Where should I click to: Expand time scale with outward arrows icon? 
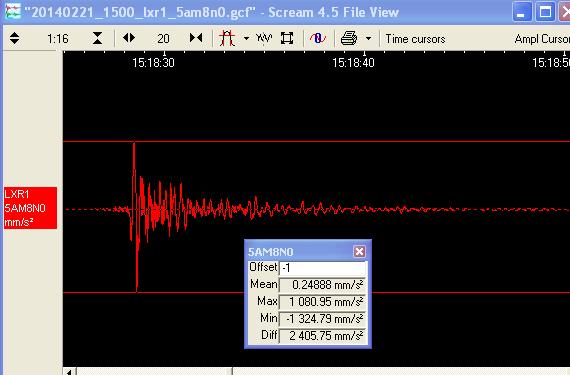pyautogui.click(x=129, y=38)
